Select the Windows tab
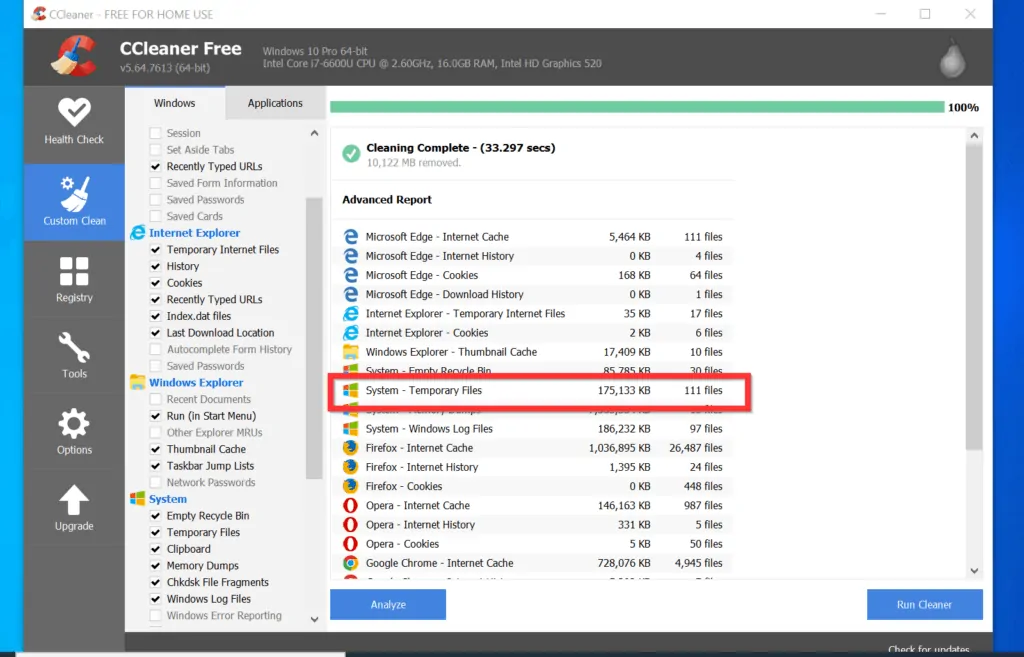1024x657 pixels. click(x=175, y=102)
